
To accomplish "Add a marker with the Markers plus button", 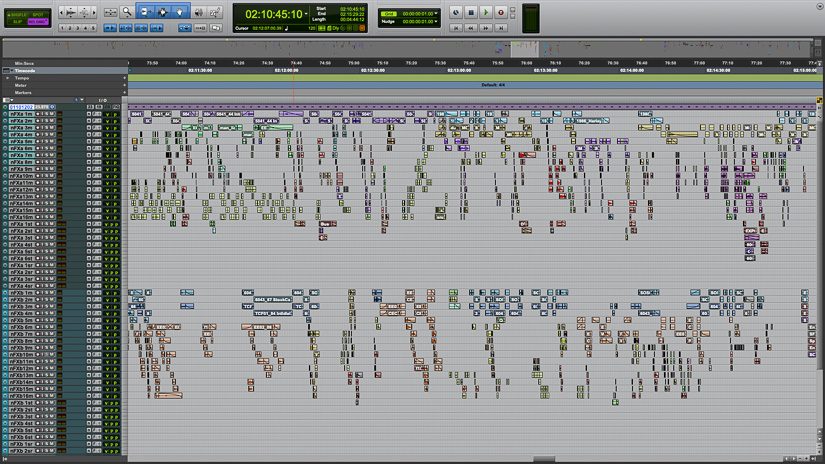I will click(124, 92).
